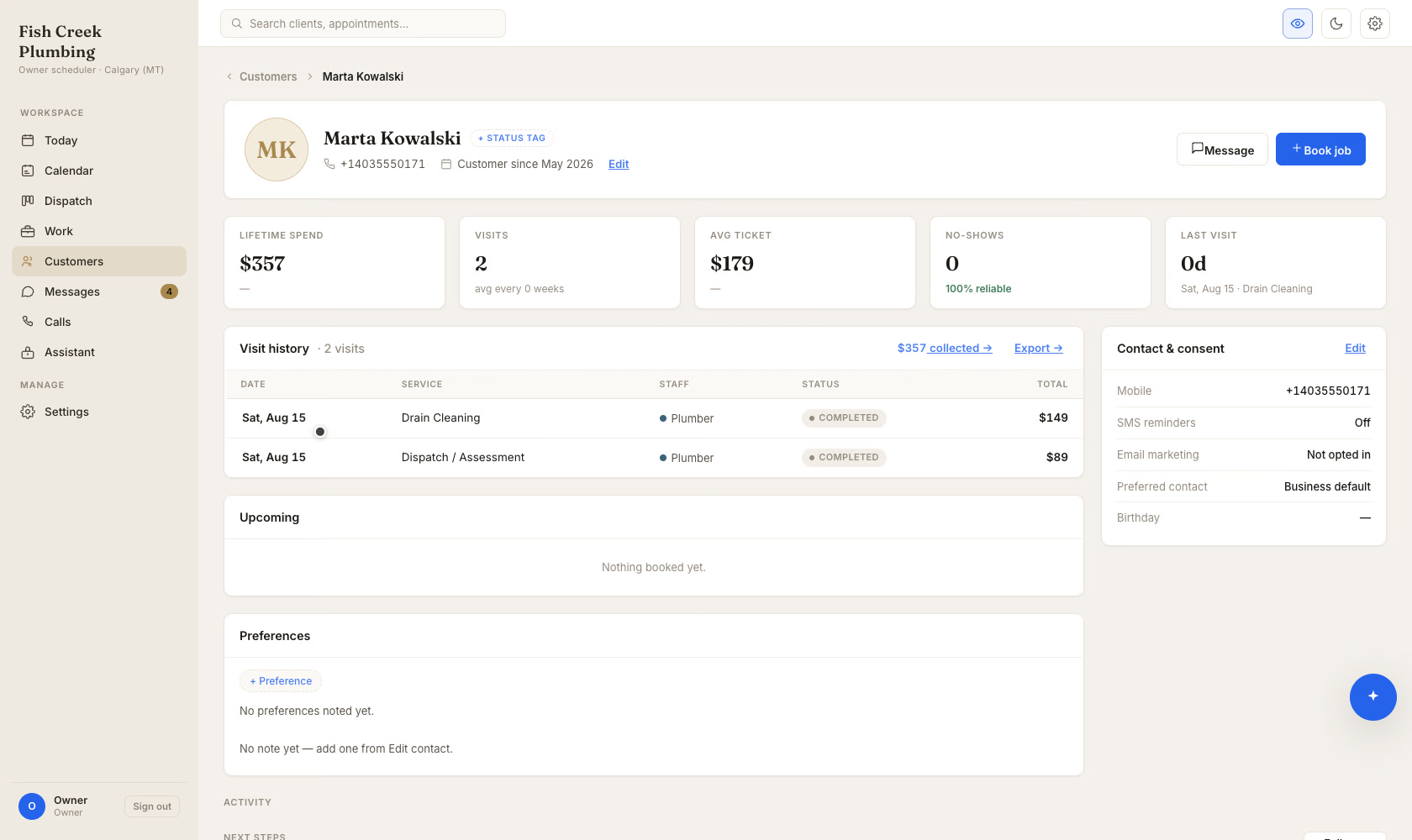Click the Marta Kowalski breadcrumb text

coord(363,76)
